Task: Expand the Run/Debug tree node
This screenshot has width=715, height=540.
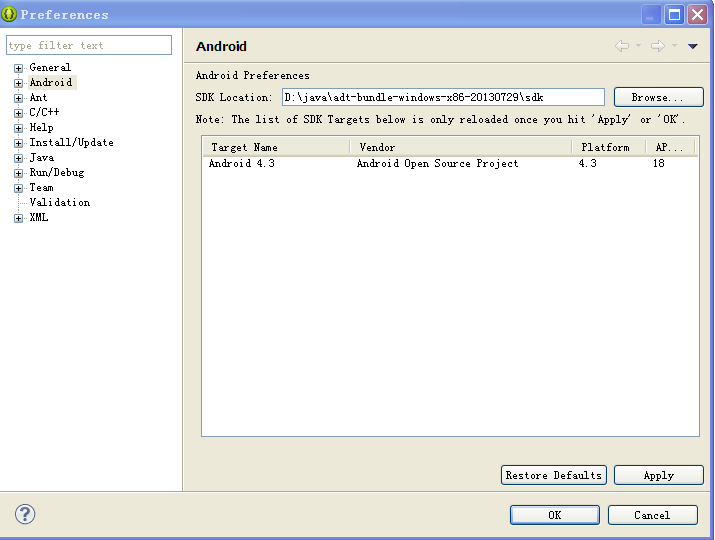Action: pyautogui.click(x=18, y=173)
